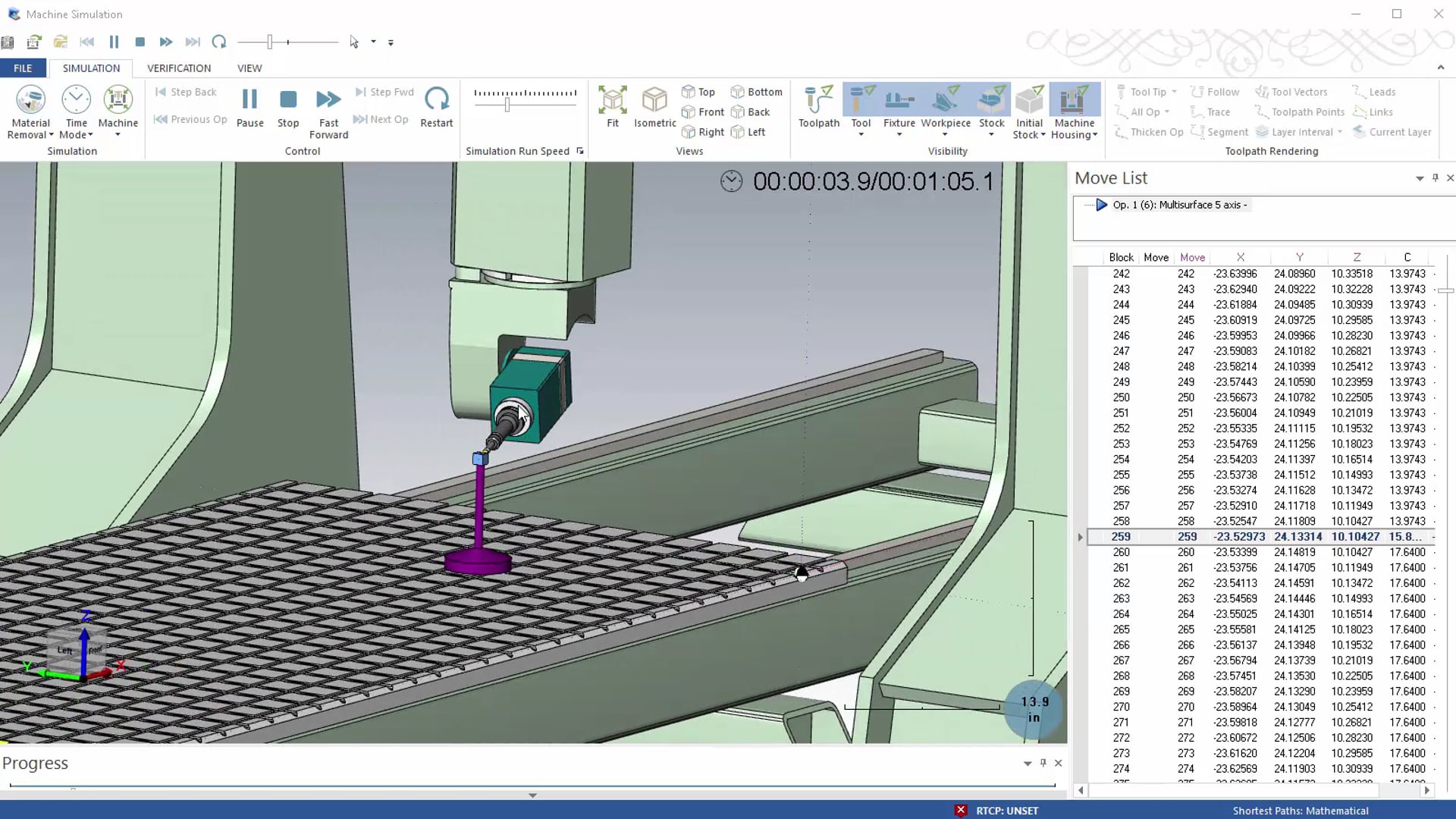Image resolution: width=1456 pixels, height=819 pixels.
Task: Click the Stop simulation button
Action: [x=288, y=105]
